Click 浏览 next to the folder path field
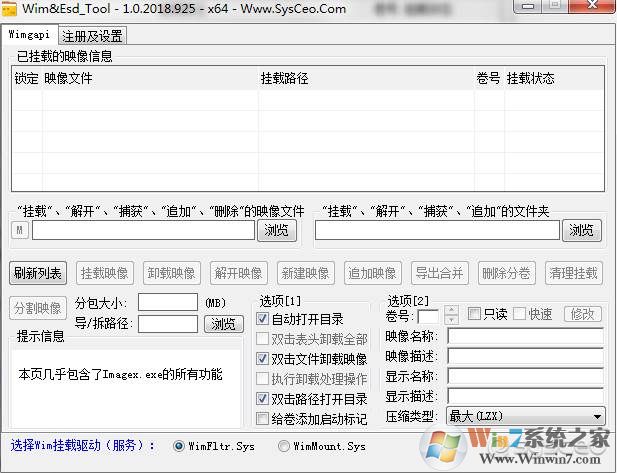Image resolution: width=617 pixels, height=473 pixels. coord(583,231)
